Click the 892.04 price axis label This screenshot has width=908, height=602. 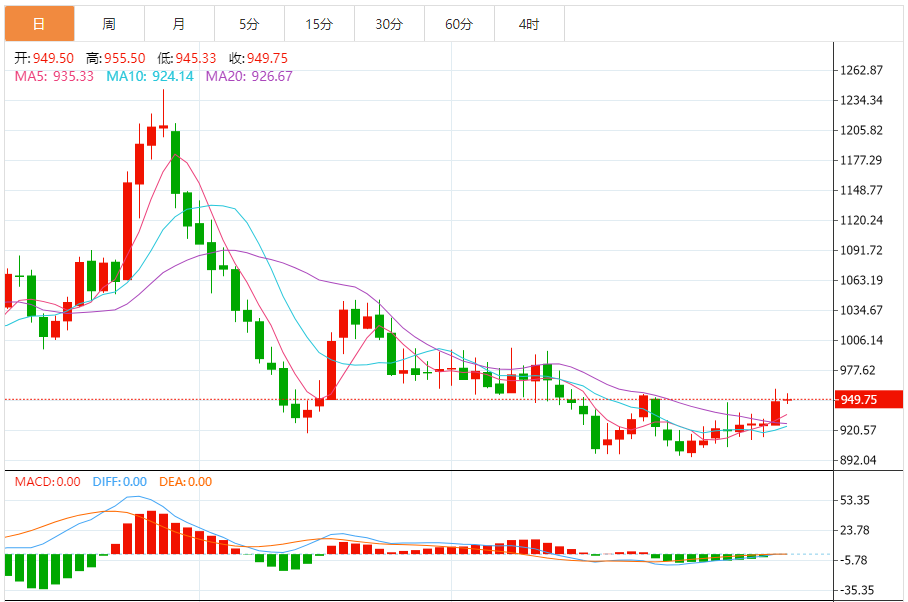[x=858, y=460]
